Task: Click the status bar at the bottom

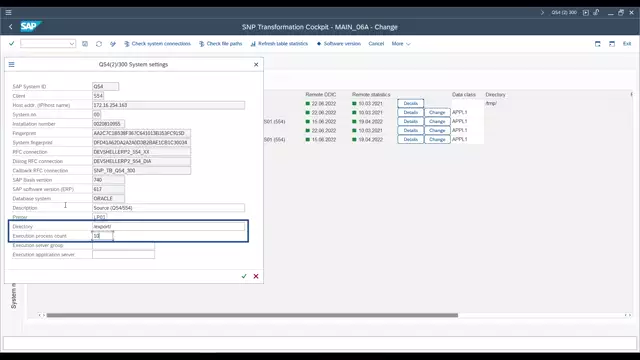Action: [320, 343]
